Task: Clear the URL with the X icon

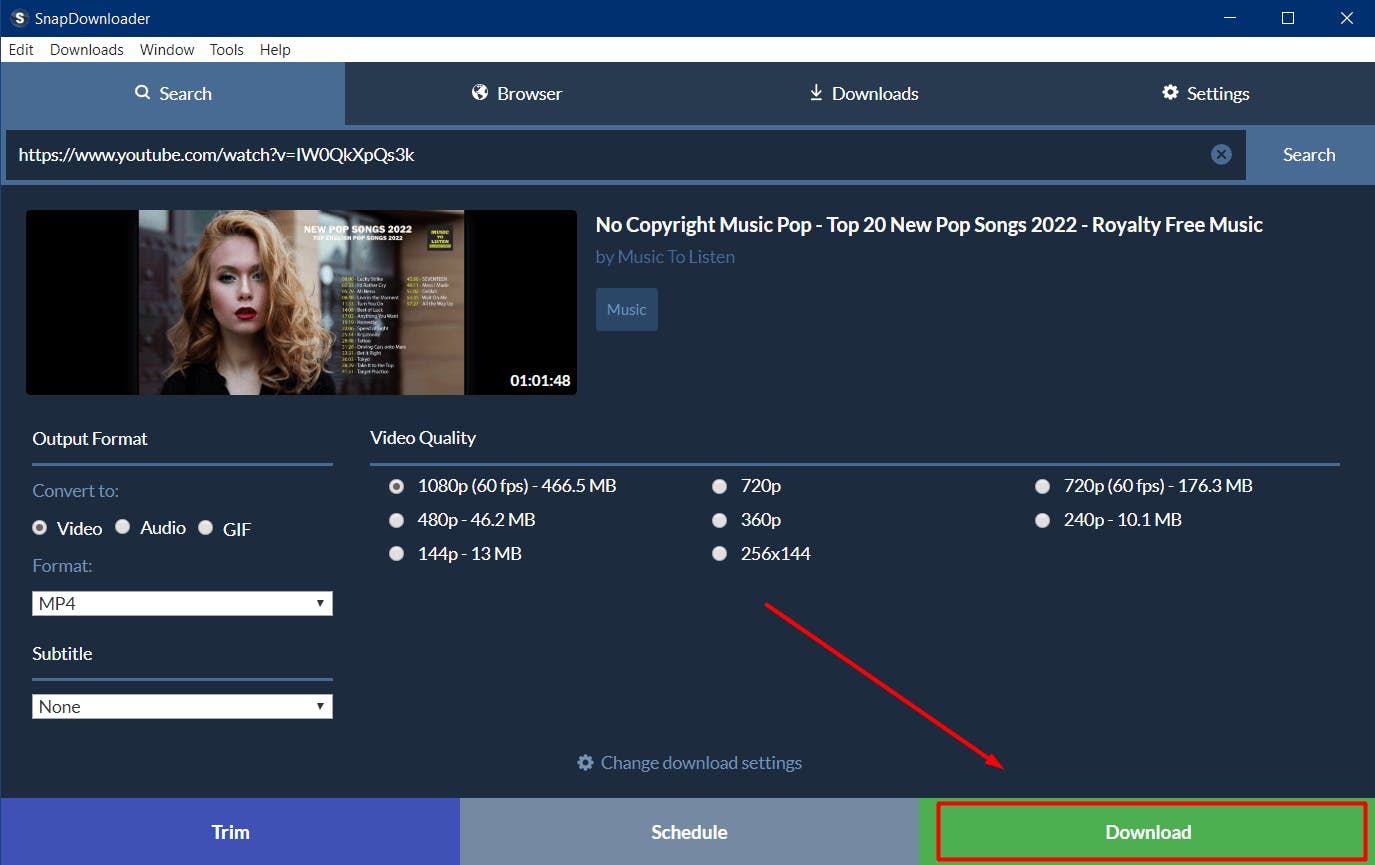Action: click(1221, 154)
